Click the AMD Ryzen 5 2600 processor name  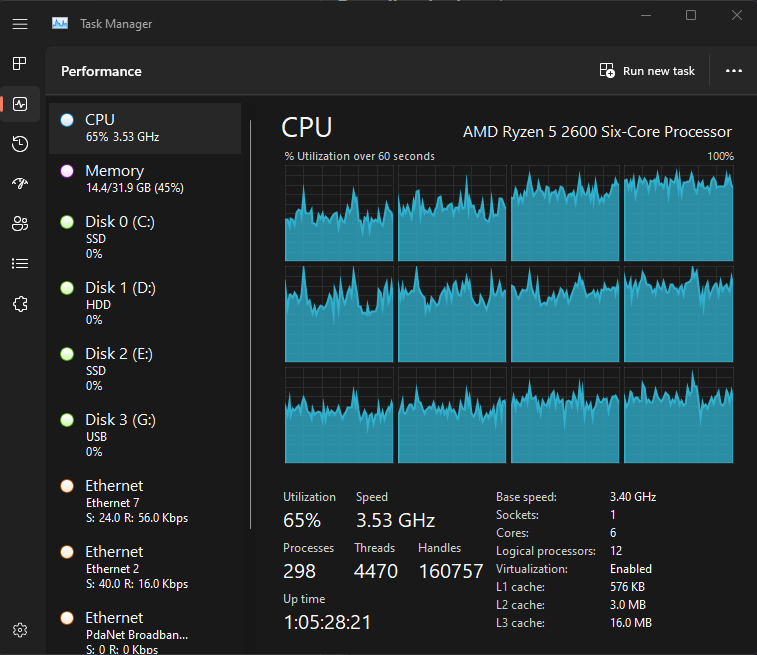click(597, 132)
